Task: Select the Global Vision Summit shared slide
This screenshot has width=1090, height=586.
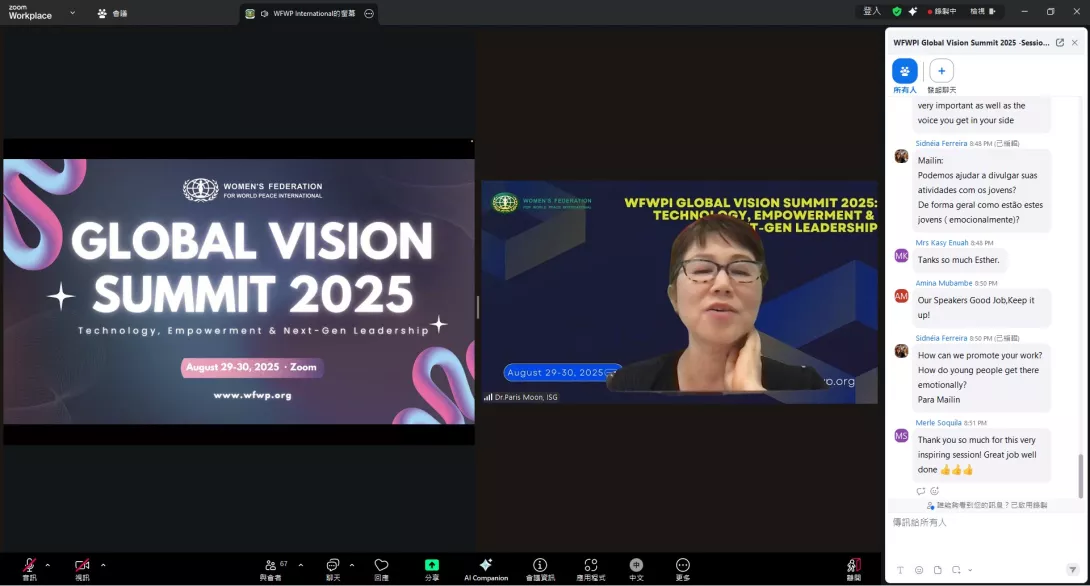Action: click(x=239, y=291)
